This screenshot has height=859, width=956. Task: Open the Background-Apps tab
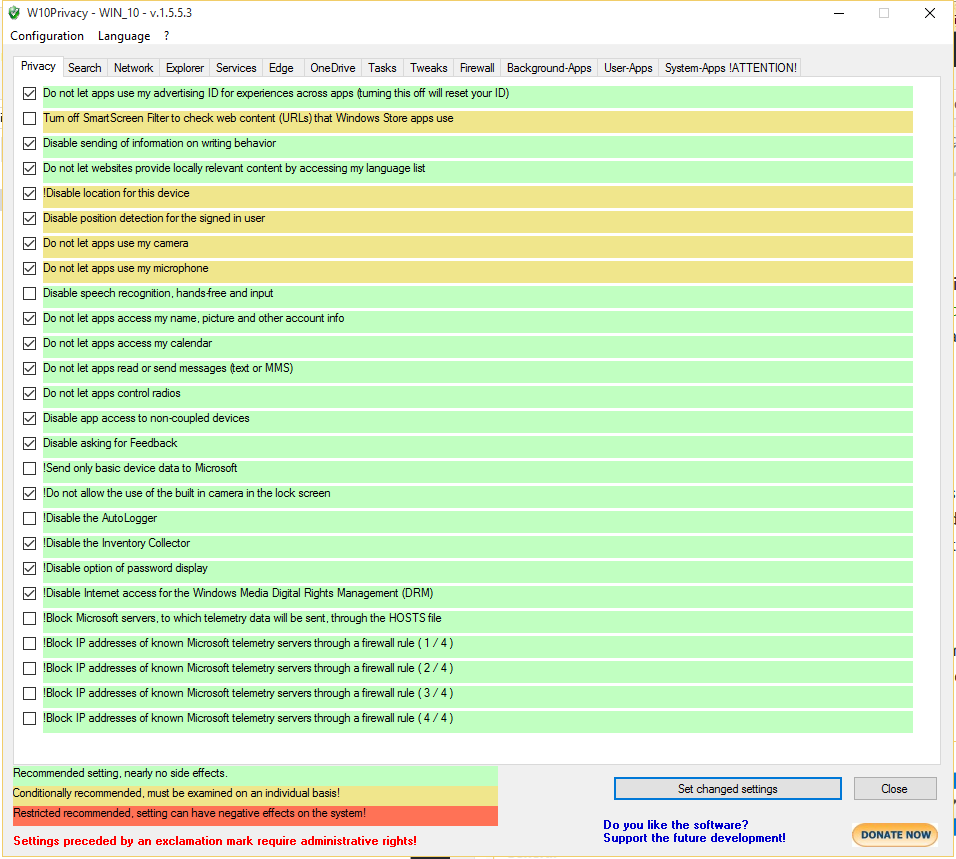point(549,68)
